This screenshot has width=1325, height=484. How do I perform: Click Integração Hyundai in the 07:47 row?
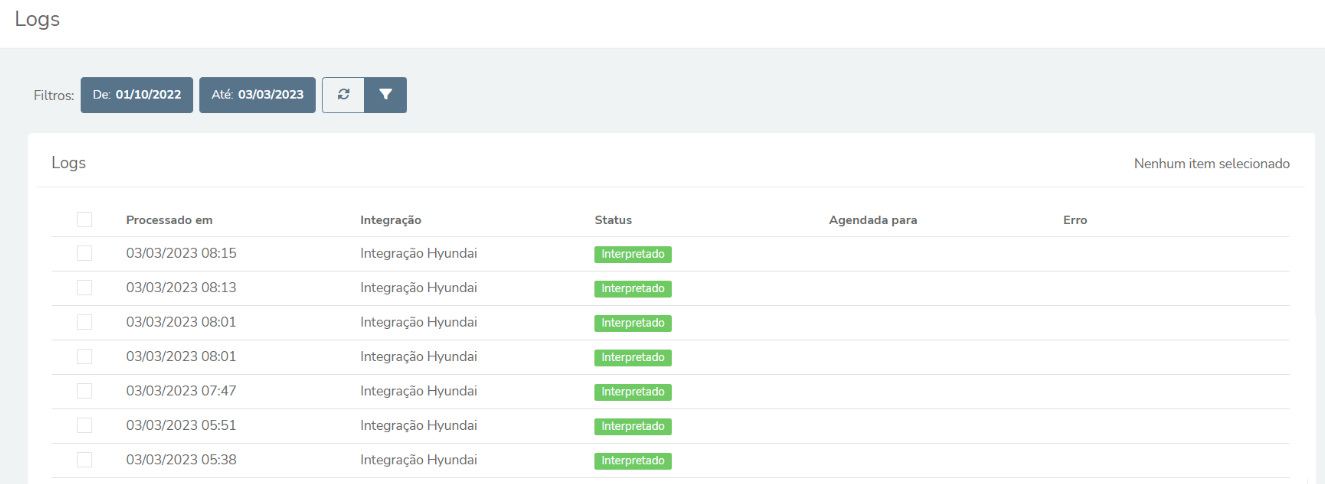[418, 391]
